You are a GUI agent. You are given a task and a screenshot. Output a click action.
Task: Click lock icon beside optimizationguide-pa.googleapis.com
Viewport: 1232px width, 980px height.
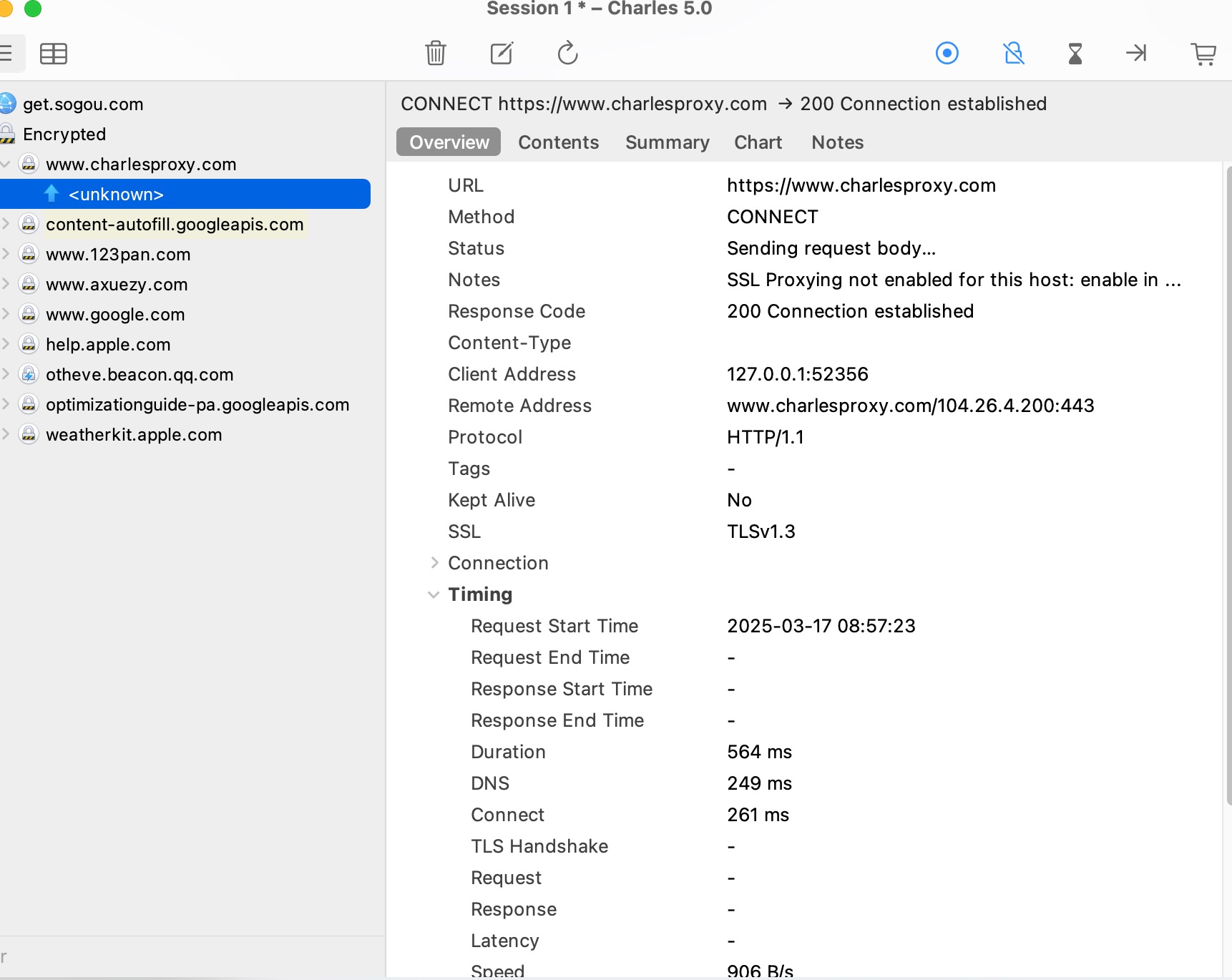pos(29,404)
